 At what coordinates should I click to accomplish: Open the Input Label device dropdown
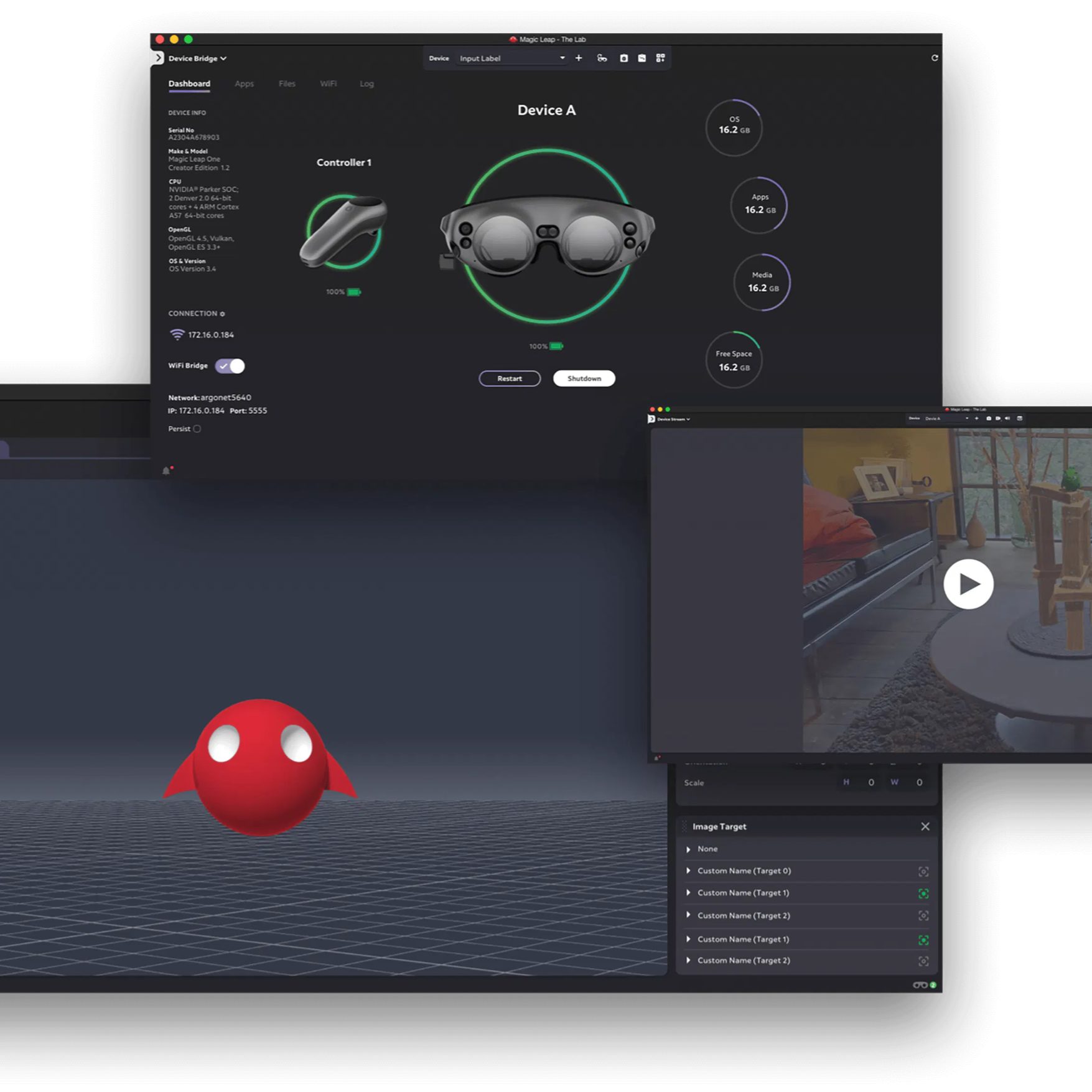click(x=512, y=58)
